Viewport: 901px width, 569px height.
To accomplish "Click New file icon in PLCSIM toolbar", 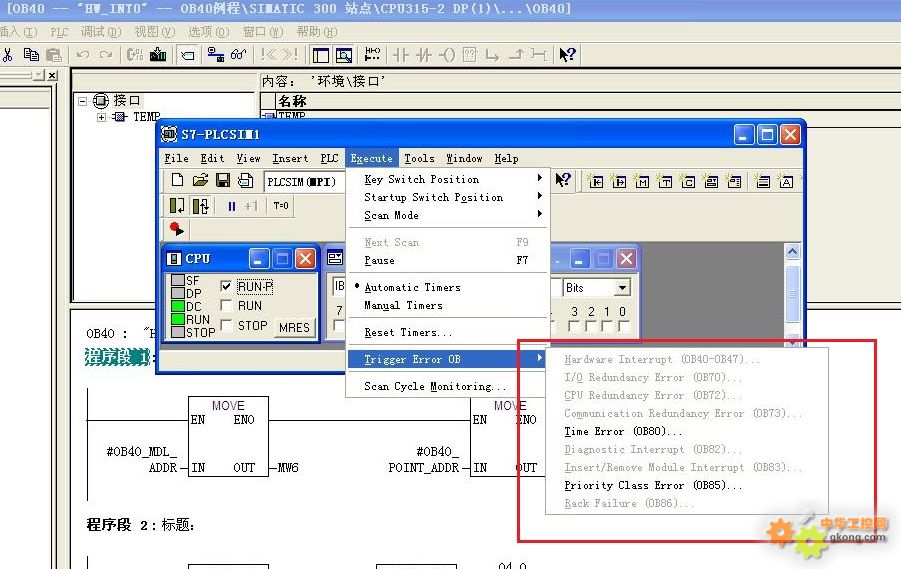I will point(178,180).
